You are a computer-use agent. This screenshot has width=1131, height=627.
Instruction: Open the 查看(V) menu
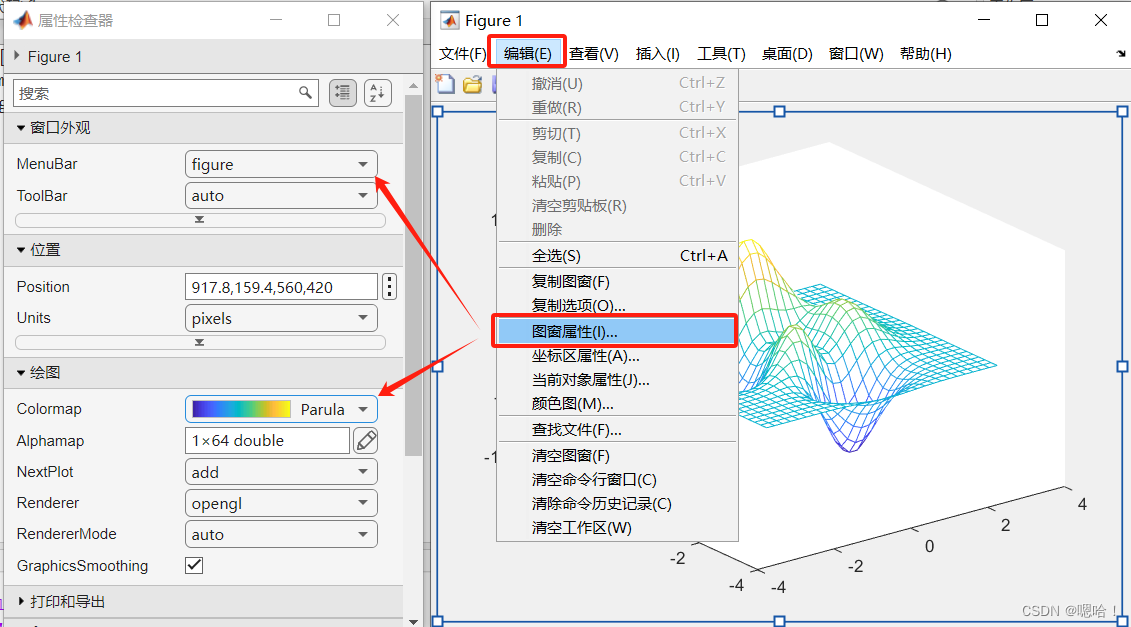[594, 53]
